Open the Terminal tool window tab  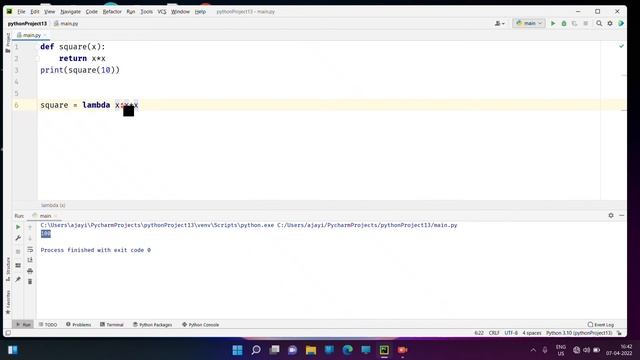(x=111, y=324)
